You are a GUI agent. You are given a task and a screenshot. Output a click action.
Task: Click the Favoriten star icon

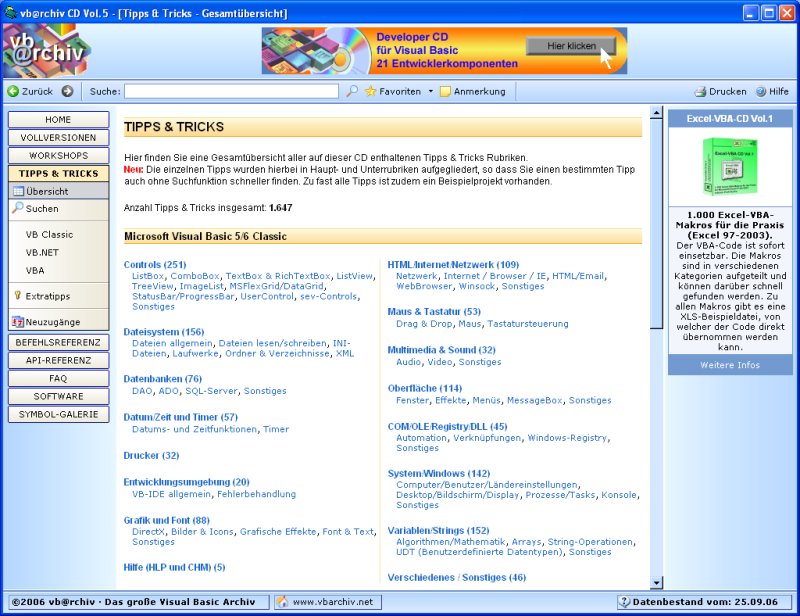tap(371, 91)
